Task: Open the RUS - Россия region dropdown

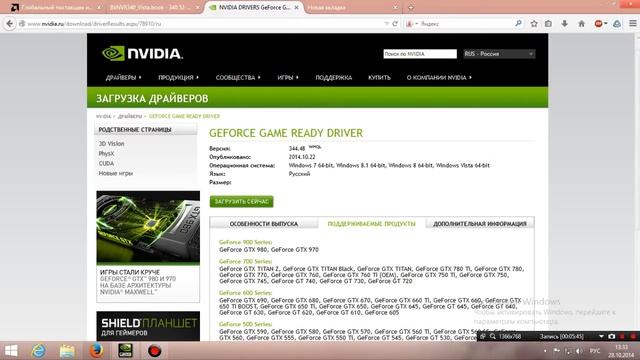Action: (499, 54)
